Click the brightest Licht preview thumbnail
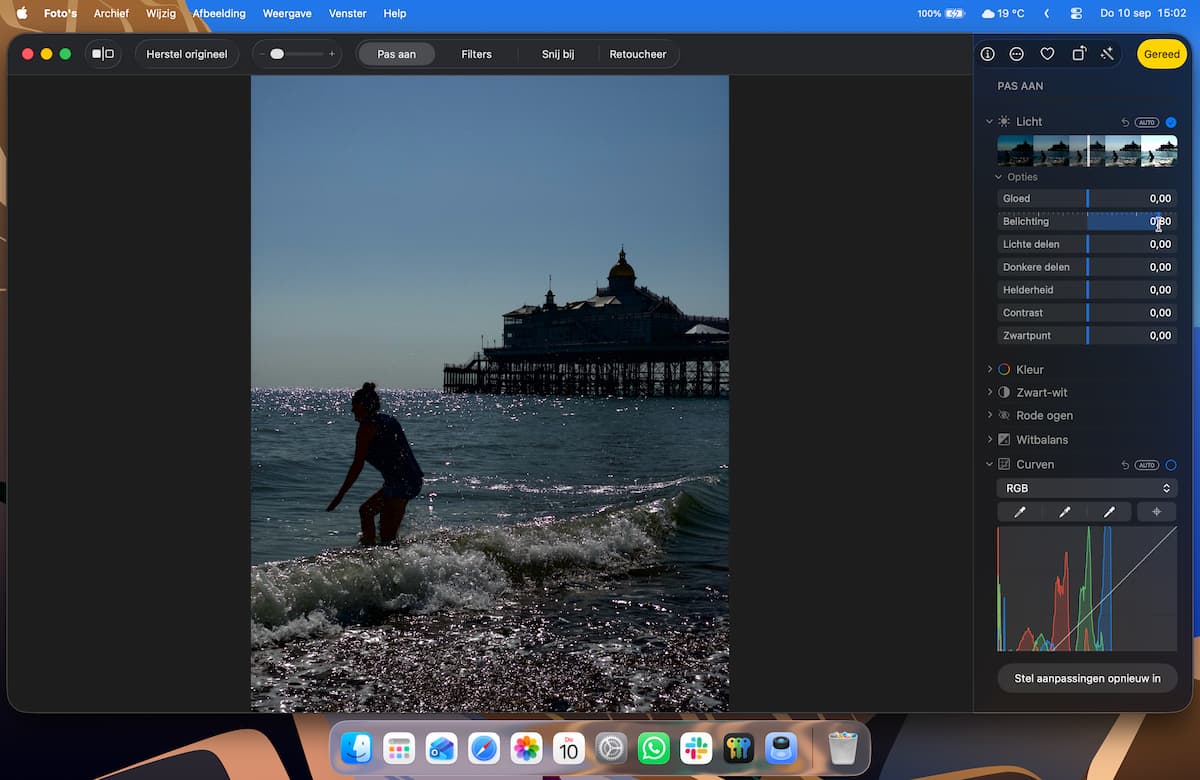Viewport: 1200px width, 780px height. 1159,151
